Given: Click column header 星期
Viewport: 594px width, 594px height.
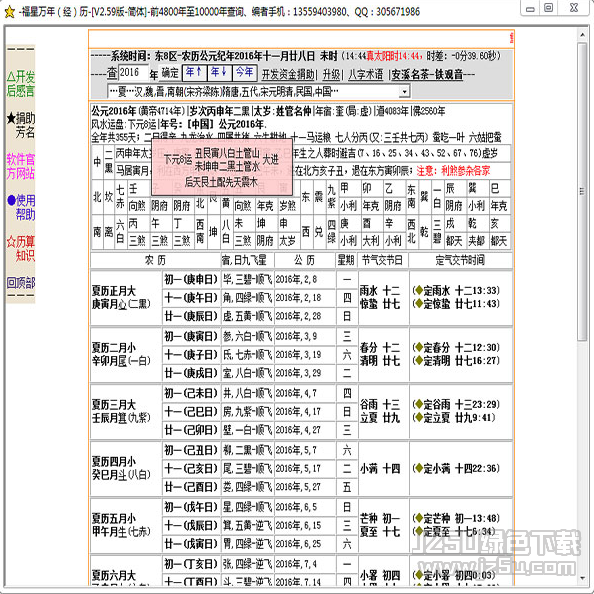Looking at the screenshot, I should tap(347, 260).
